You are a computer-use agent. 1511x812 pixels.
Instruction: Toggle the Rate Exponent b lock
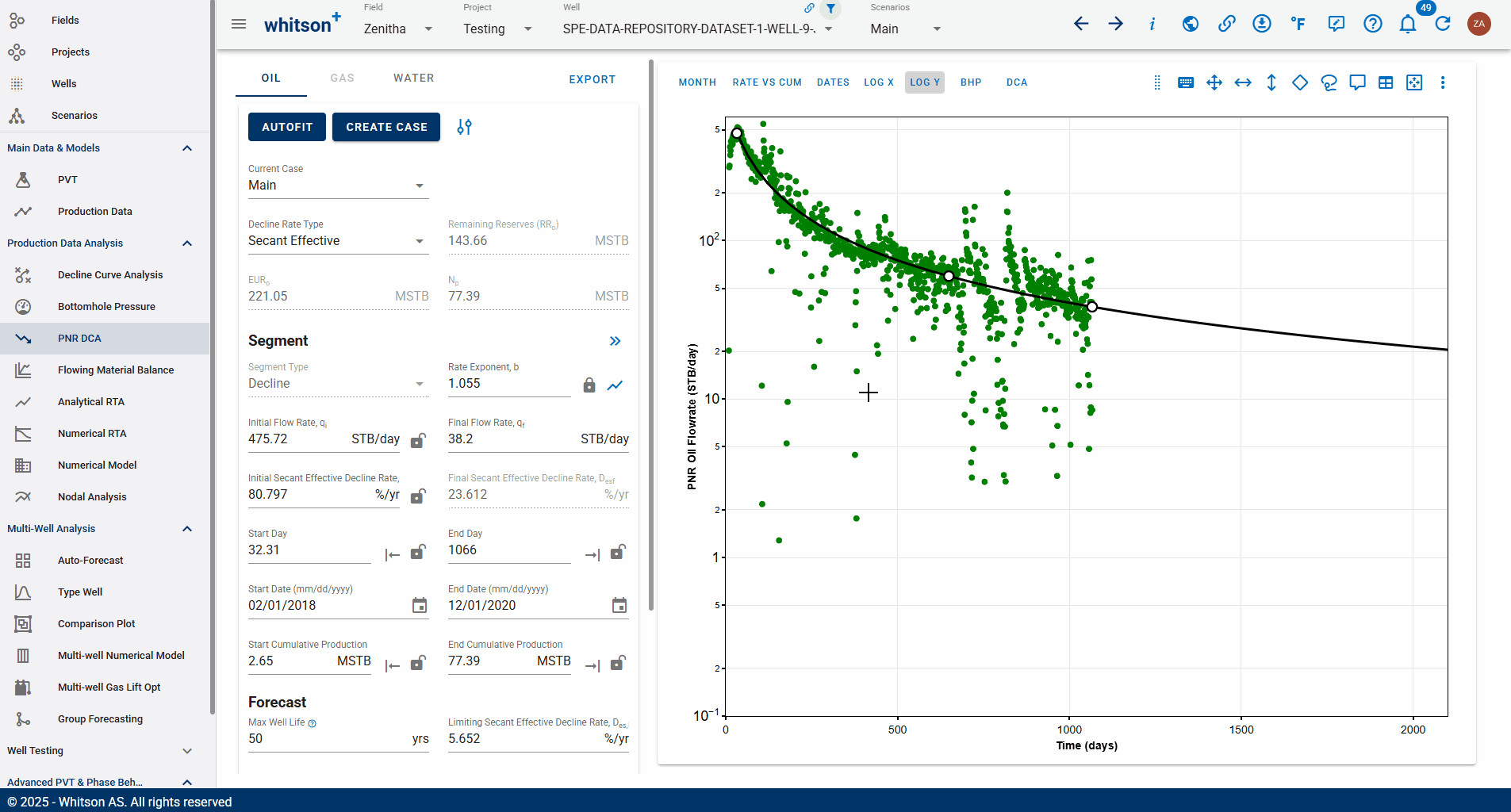coord(589,385)
